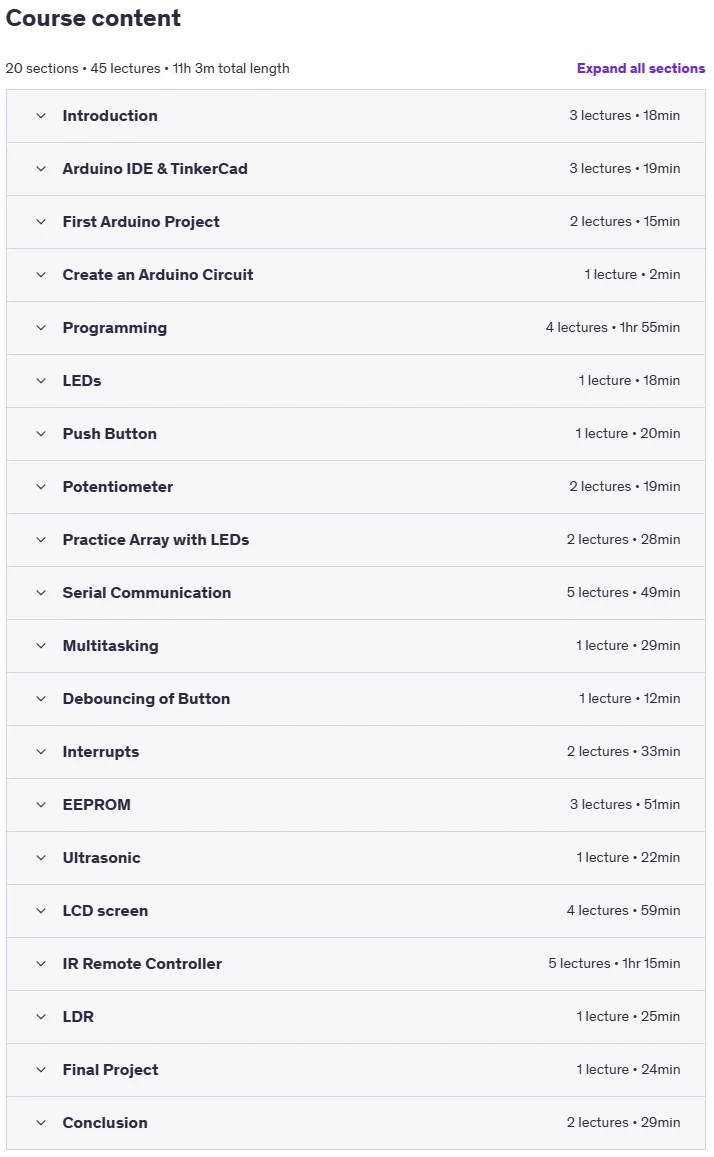This screenshot has height=1157, width=714.
Task: Click the Create an Arduino Circuit title
Action: (158, 274)
